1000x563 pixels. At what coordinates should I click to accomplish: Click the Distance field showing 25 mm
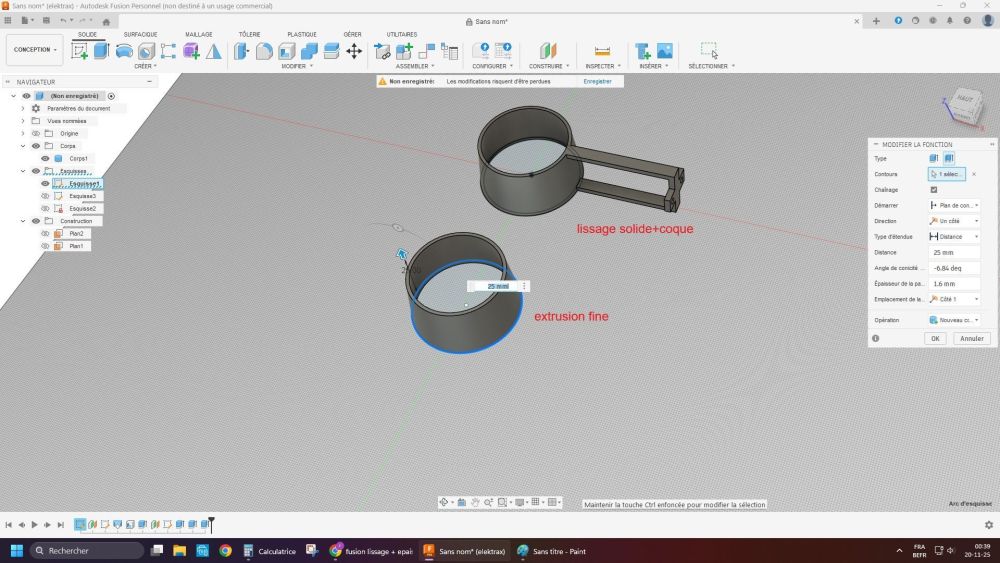[954, 252]
